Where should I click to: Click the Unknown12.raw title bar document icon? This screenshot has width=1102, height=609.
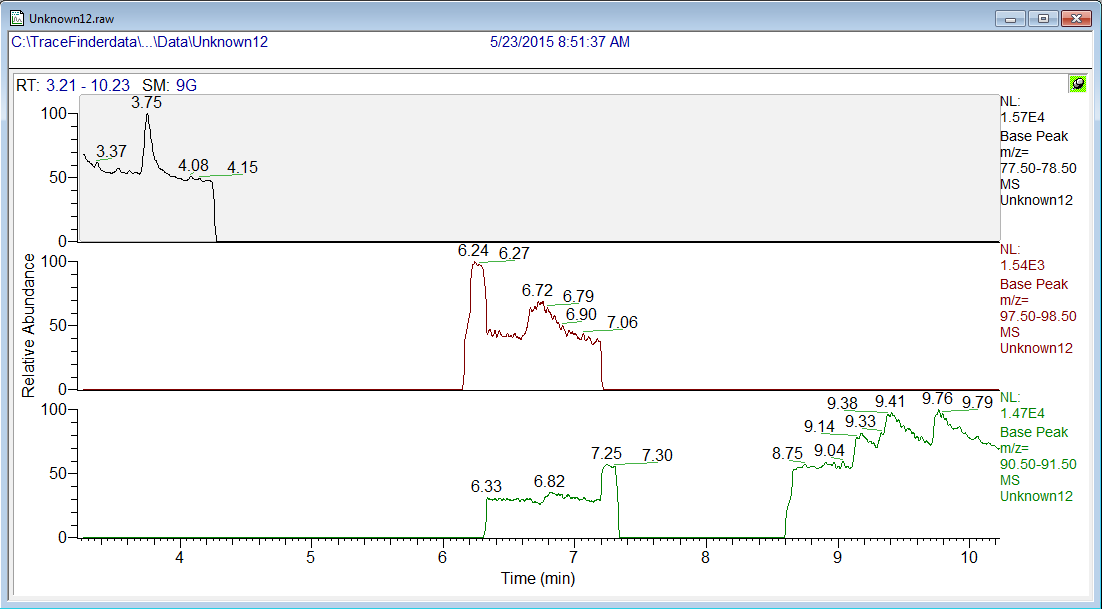[x=16, y=18]
